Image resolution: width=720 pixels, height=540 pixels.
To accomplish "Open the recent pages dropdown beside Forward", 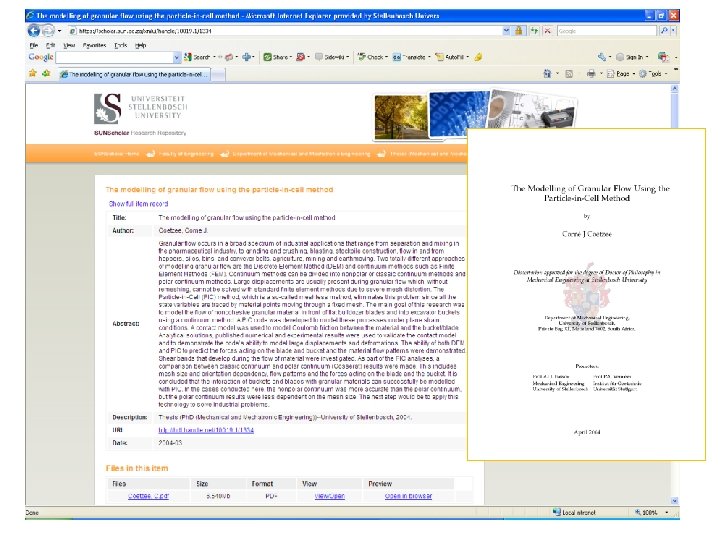I will click(59, 31).
